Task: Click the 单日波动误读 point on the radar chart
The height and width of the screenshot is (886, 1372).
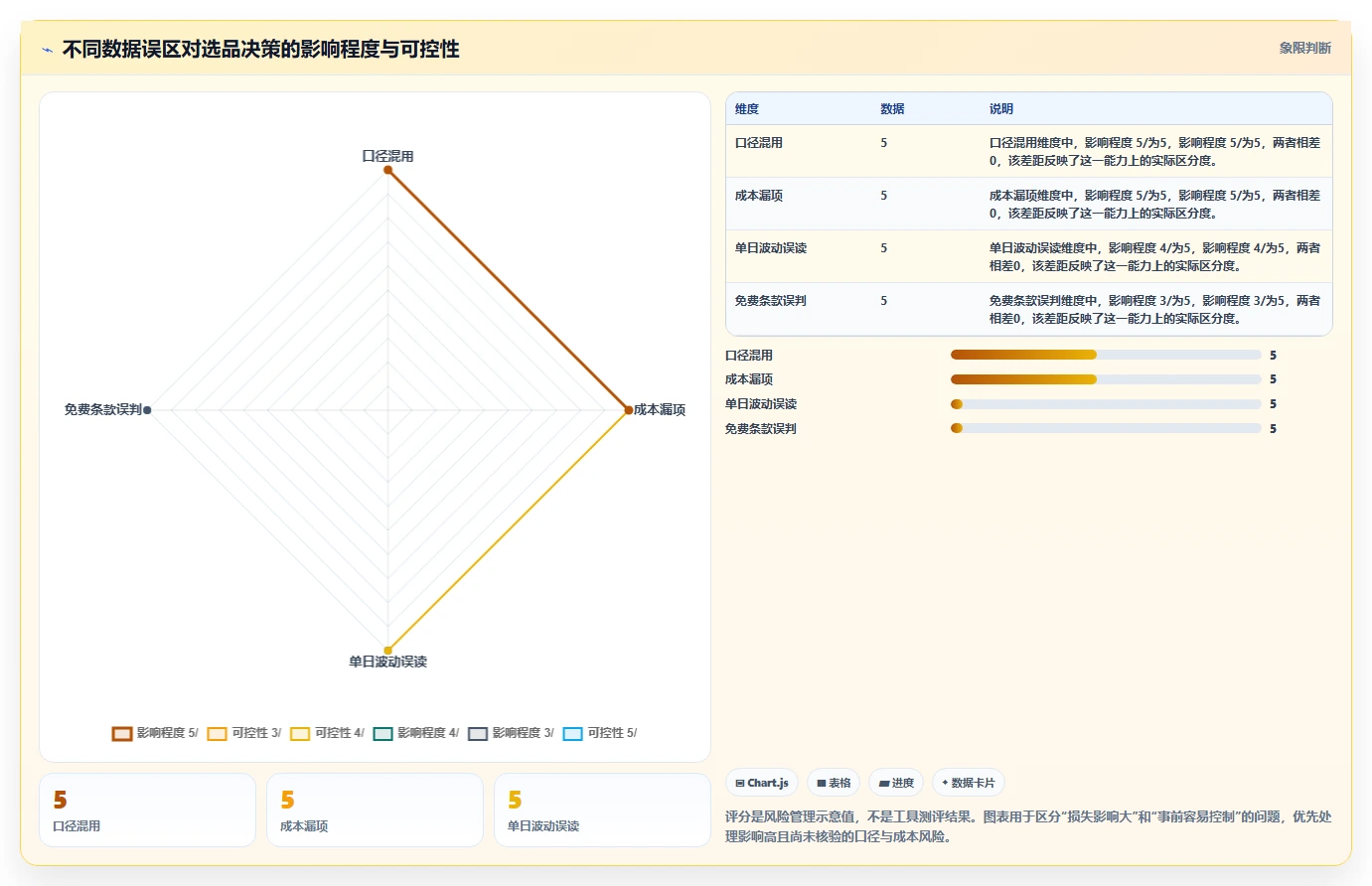Action: (x=388, y=651)
